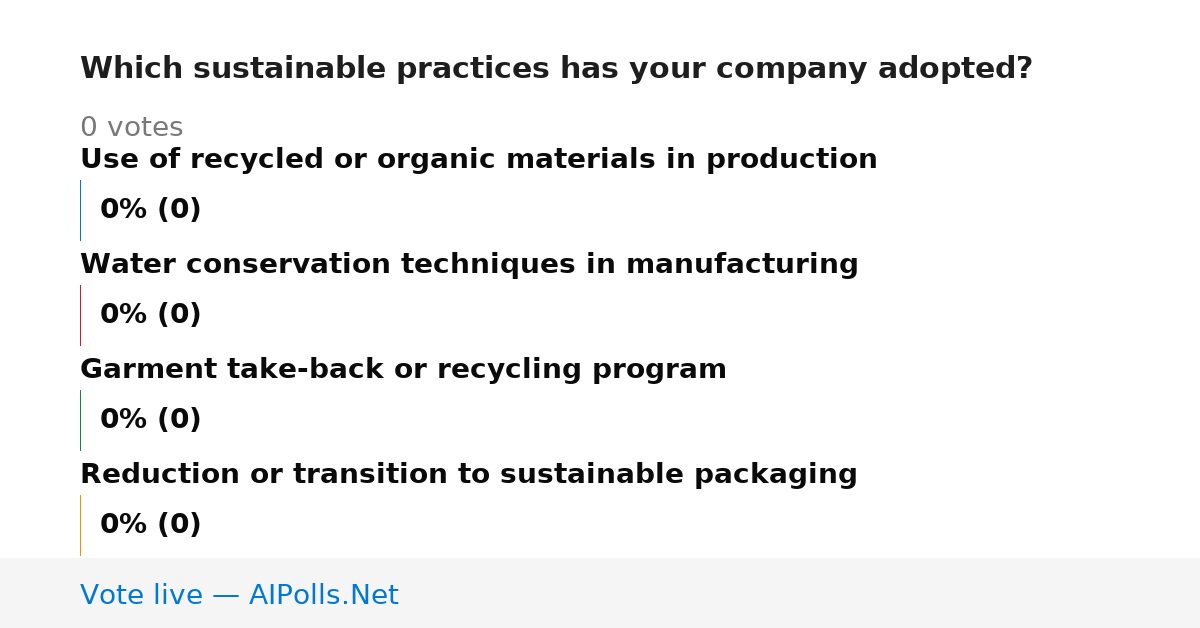Click the (0) vote count under recycled materials
The width and height of the screenshot is (1200, 628).
click(x=179, y=210)
